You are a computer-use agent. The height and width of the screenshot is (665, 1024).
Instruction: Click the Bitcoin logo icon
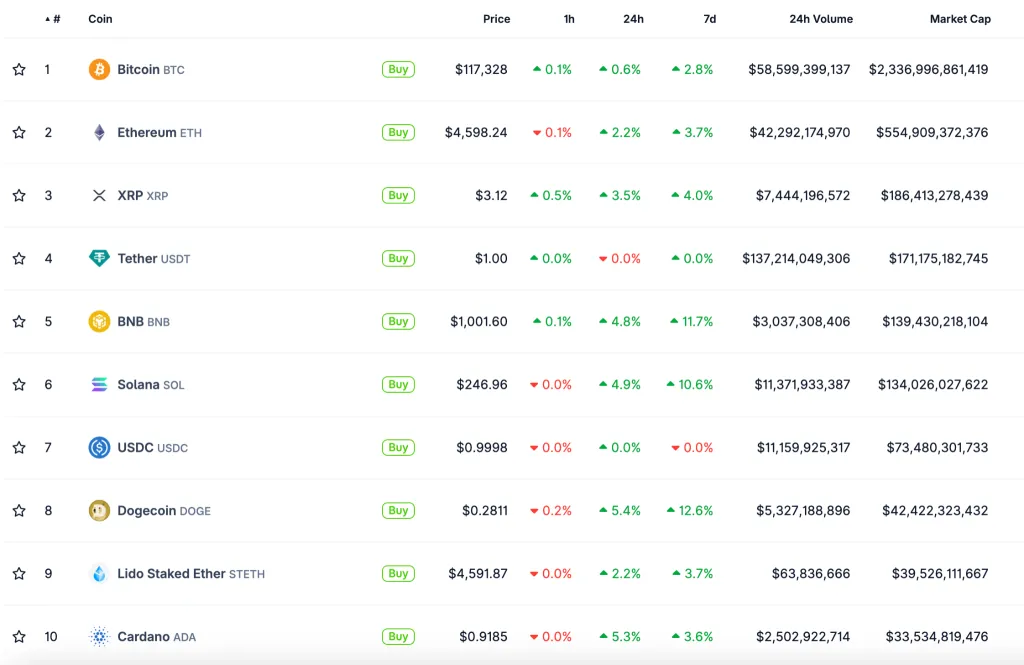point(99,70)
